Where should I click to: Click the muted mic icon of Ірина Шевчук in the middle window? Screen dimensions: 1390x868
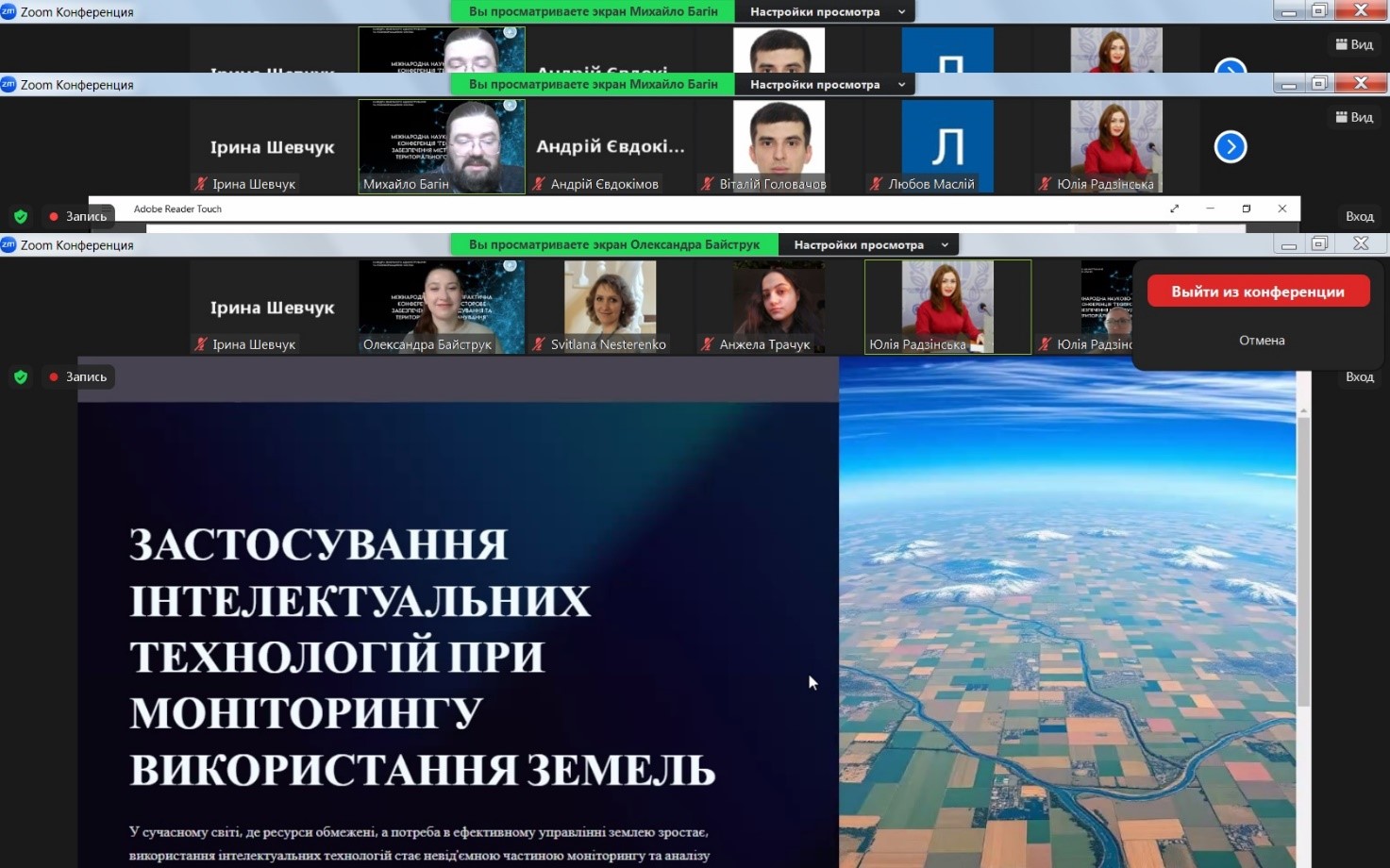(x=201, y=184)
